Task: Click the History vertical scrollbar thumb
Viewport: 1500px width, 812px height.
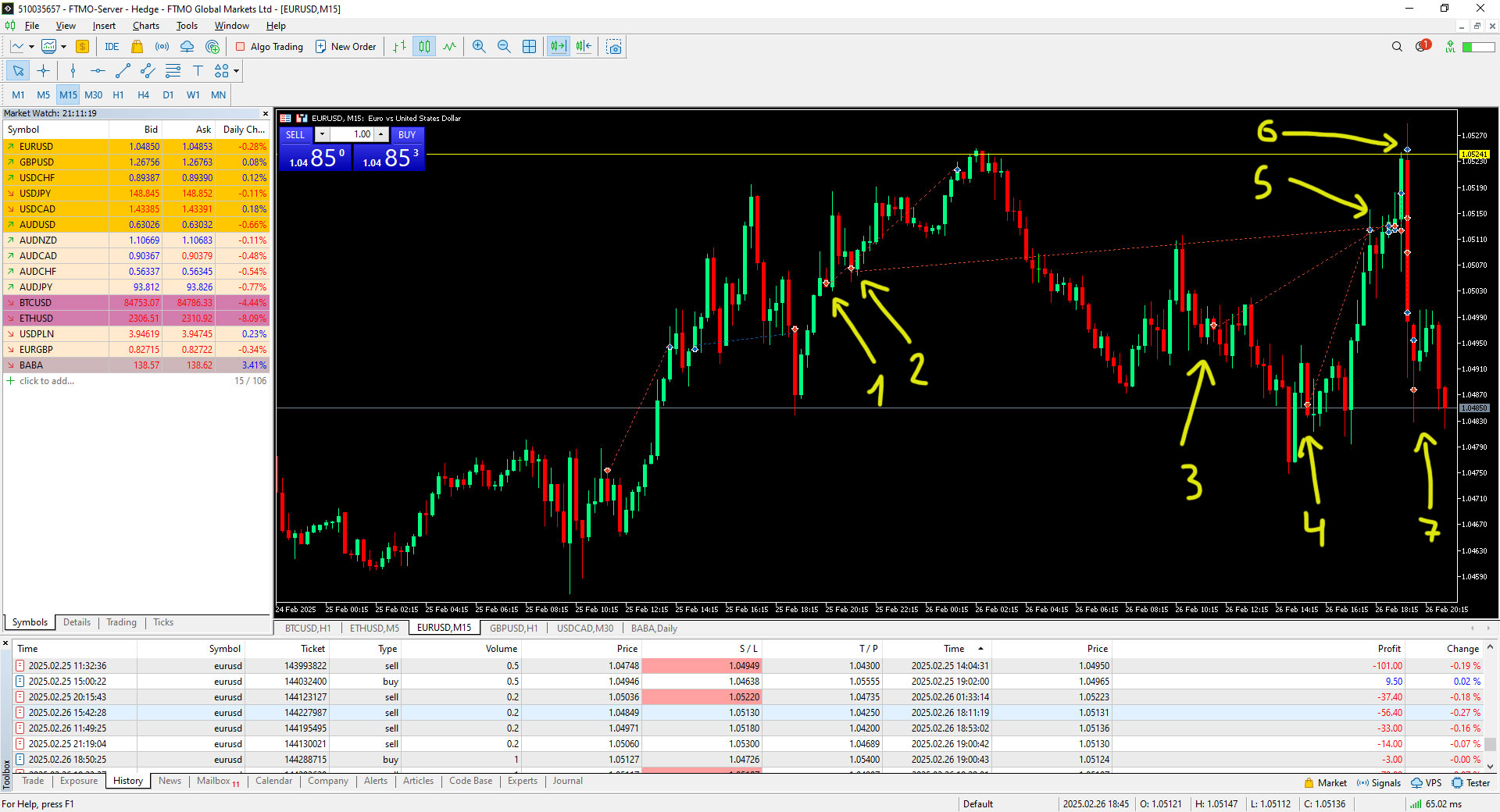Action: point(1491,745)
